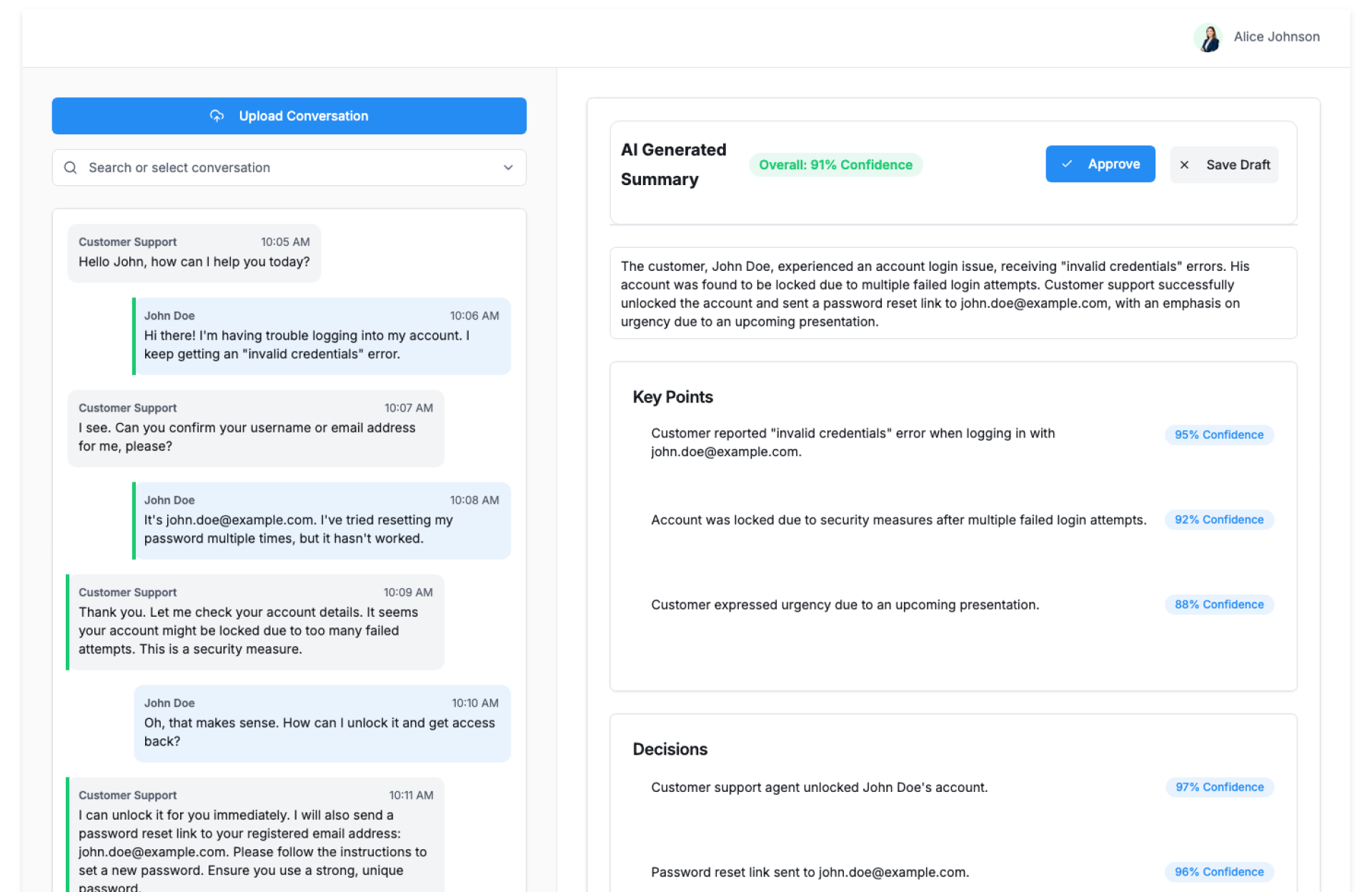The image size is (1372, 892).
Task: Select the Customer Support 10:09 AM message
Action: pyautogui.click(x=256, y=622)
